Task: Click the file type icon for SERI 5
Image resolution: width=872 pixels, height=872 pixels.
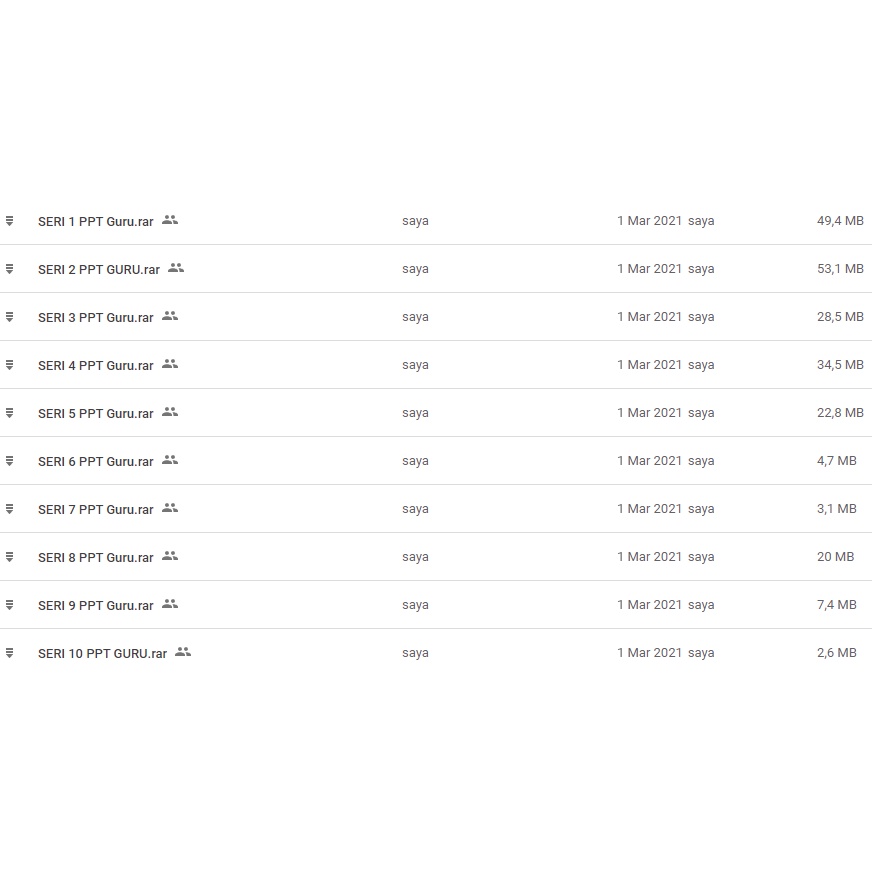Action: coord(10,413)
